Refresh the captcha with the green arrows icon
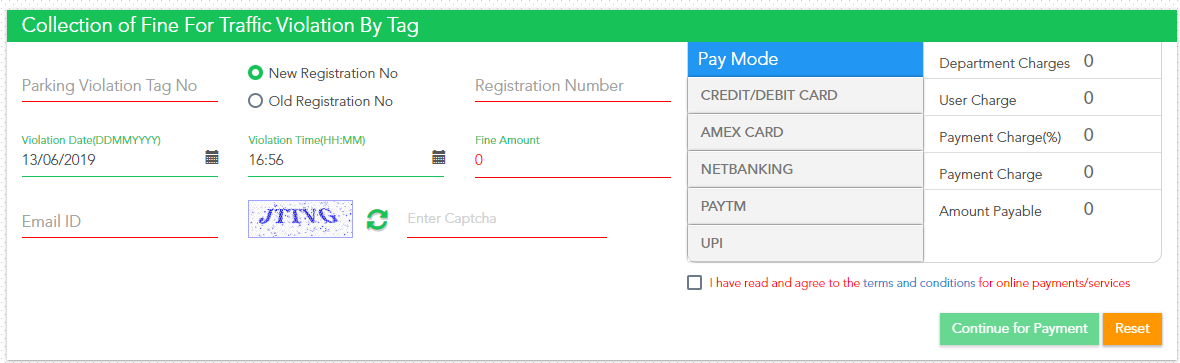This screenshot has width=1180, height=363. 377,219
